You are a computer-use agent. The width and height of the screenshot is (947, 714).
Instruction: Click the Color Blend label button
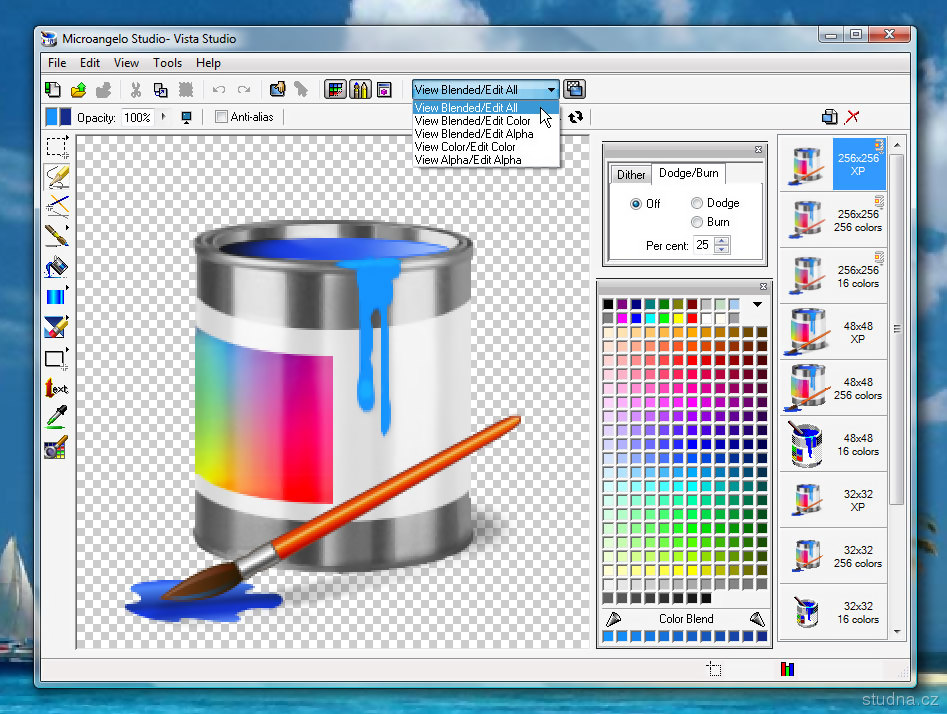pyautogui.click(x=686, y=619)
